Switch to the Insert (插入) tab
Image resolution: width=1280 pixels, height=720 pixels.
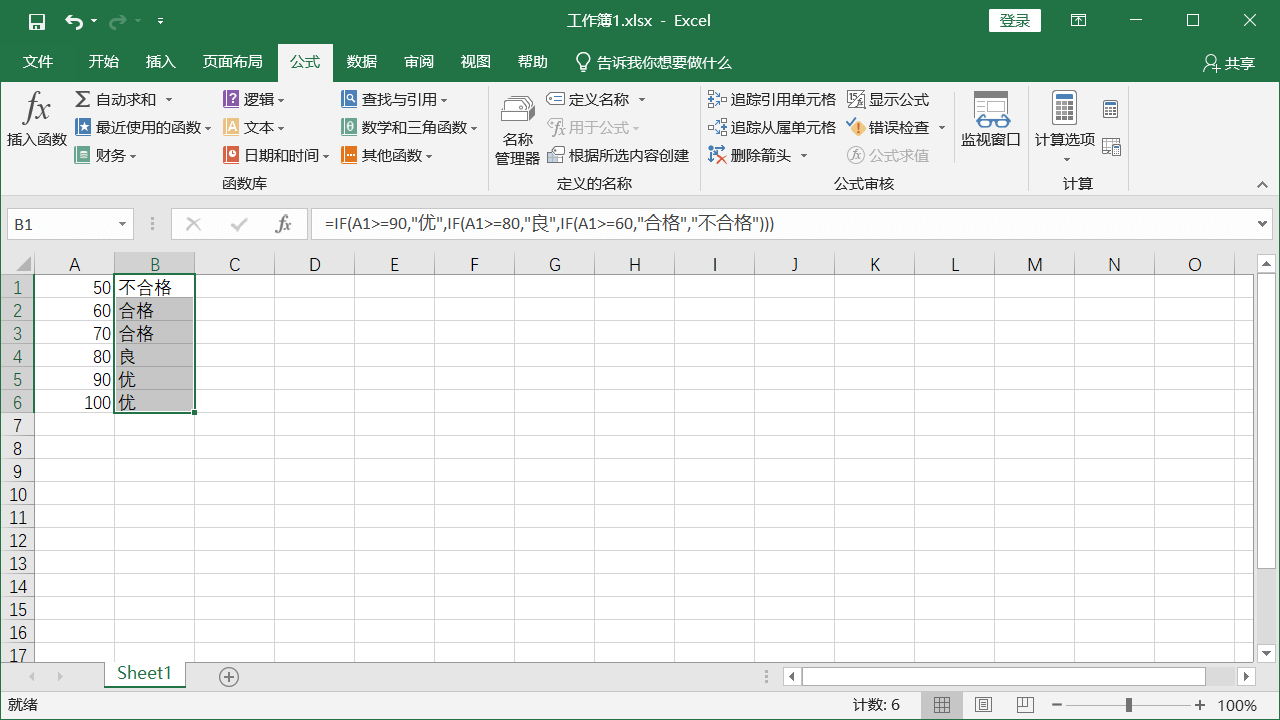pyautogui.click(x=160, y=62)
